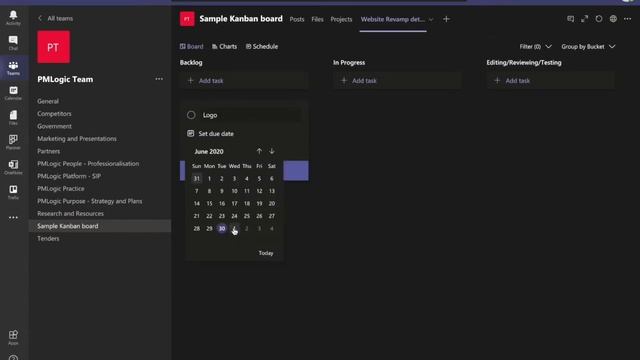
Task: Click Set due date field
Action: click(x=216, y=133)
